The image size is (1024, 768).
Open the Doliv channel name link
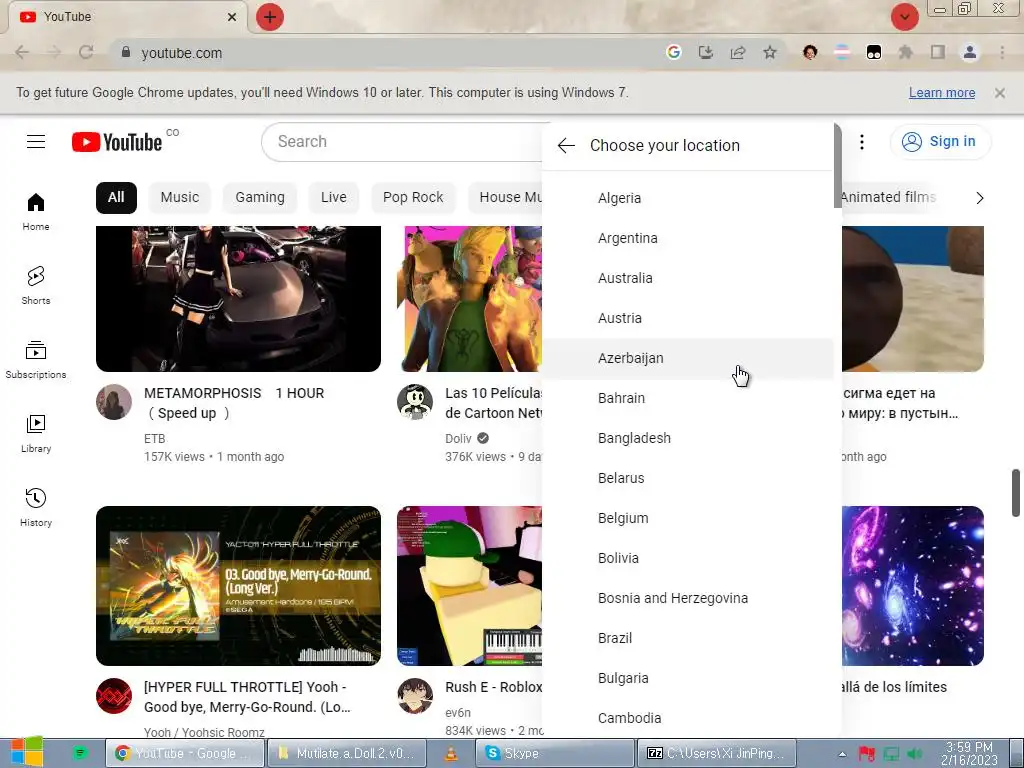458,439
